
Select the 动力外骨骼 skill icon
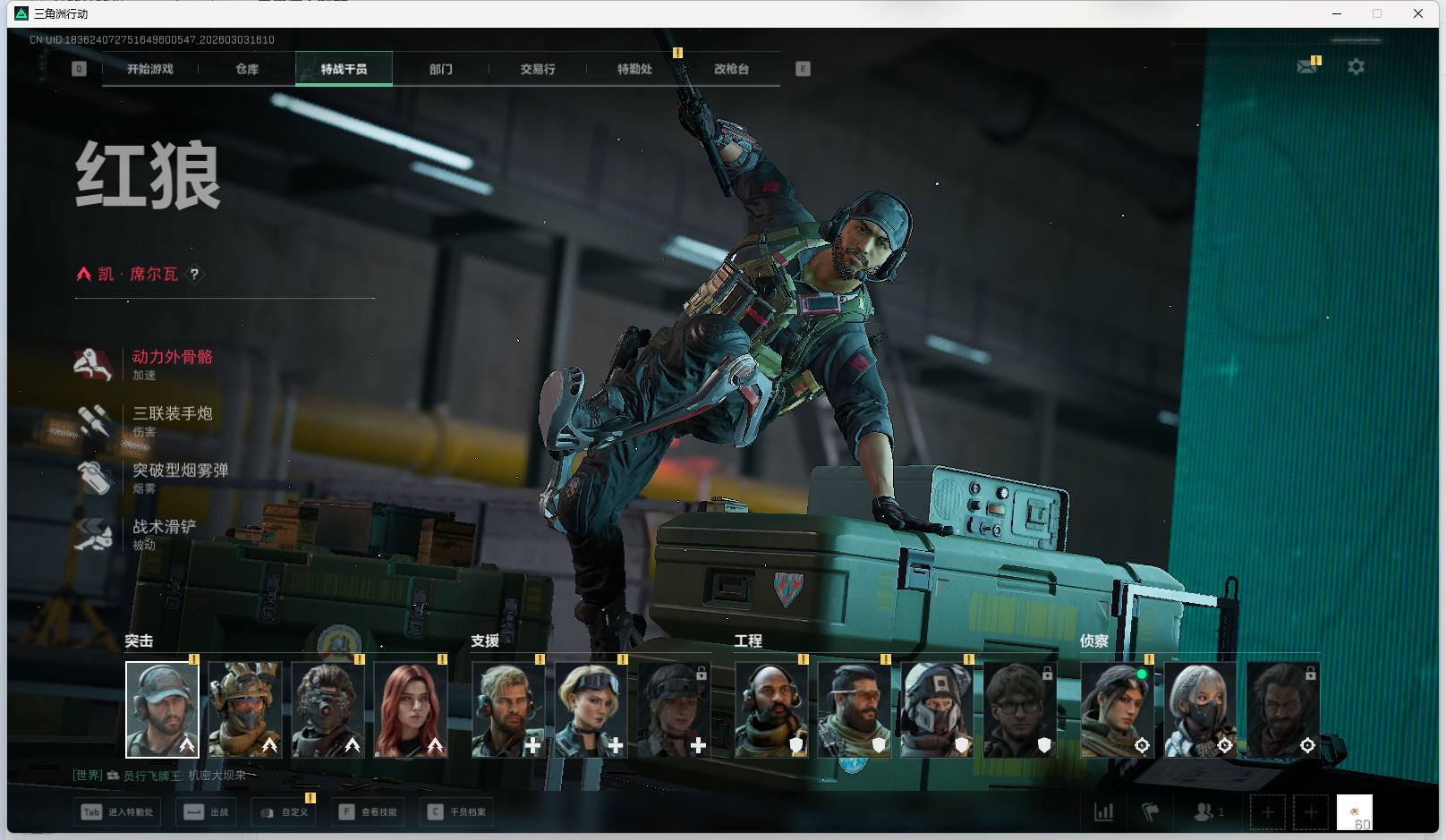tap(93, 364)
